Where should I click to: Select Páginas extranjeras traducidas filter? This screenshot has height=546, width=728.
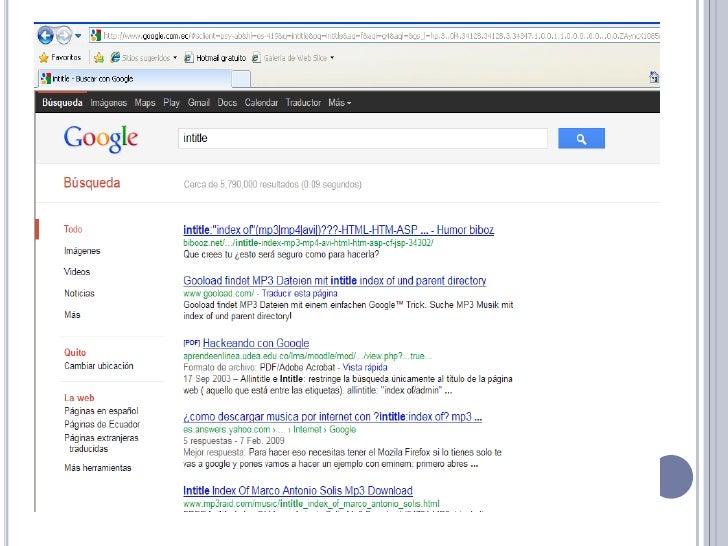click(x=101, y=443)
